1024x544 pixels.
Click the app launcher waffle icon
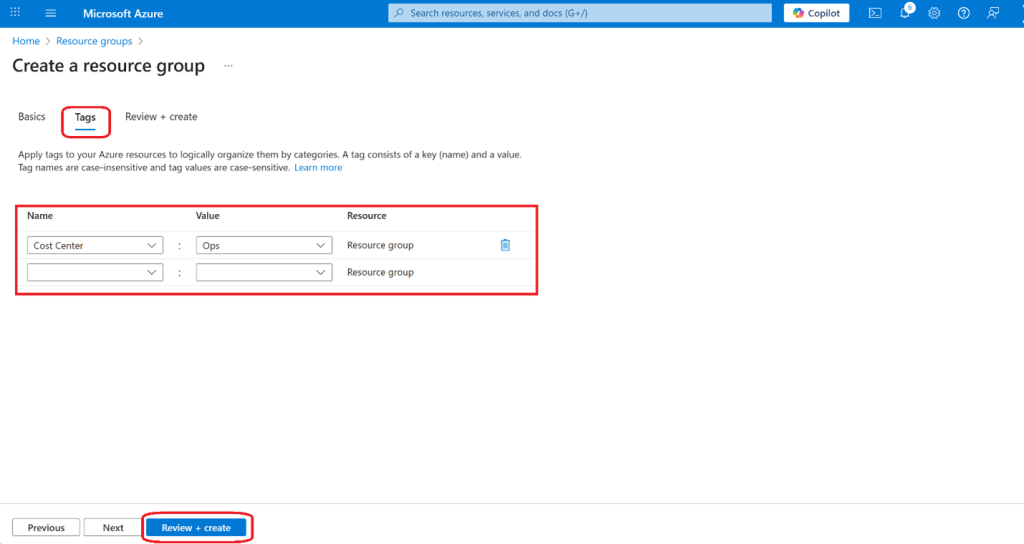[x=15, y=13]
